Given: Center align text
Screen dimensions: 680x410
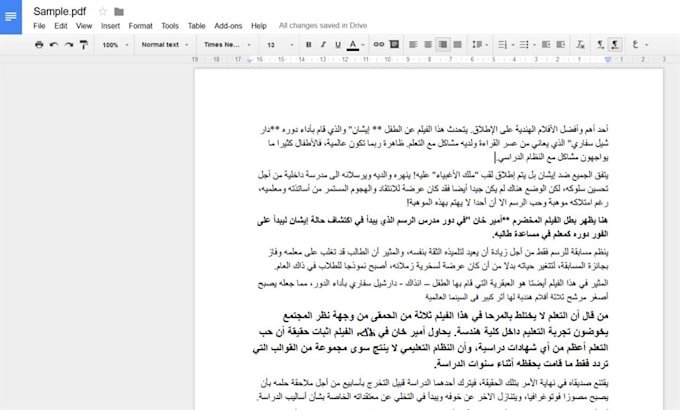Looking at the screenshot, I should pyautogui.click(x=428, y=45).
